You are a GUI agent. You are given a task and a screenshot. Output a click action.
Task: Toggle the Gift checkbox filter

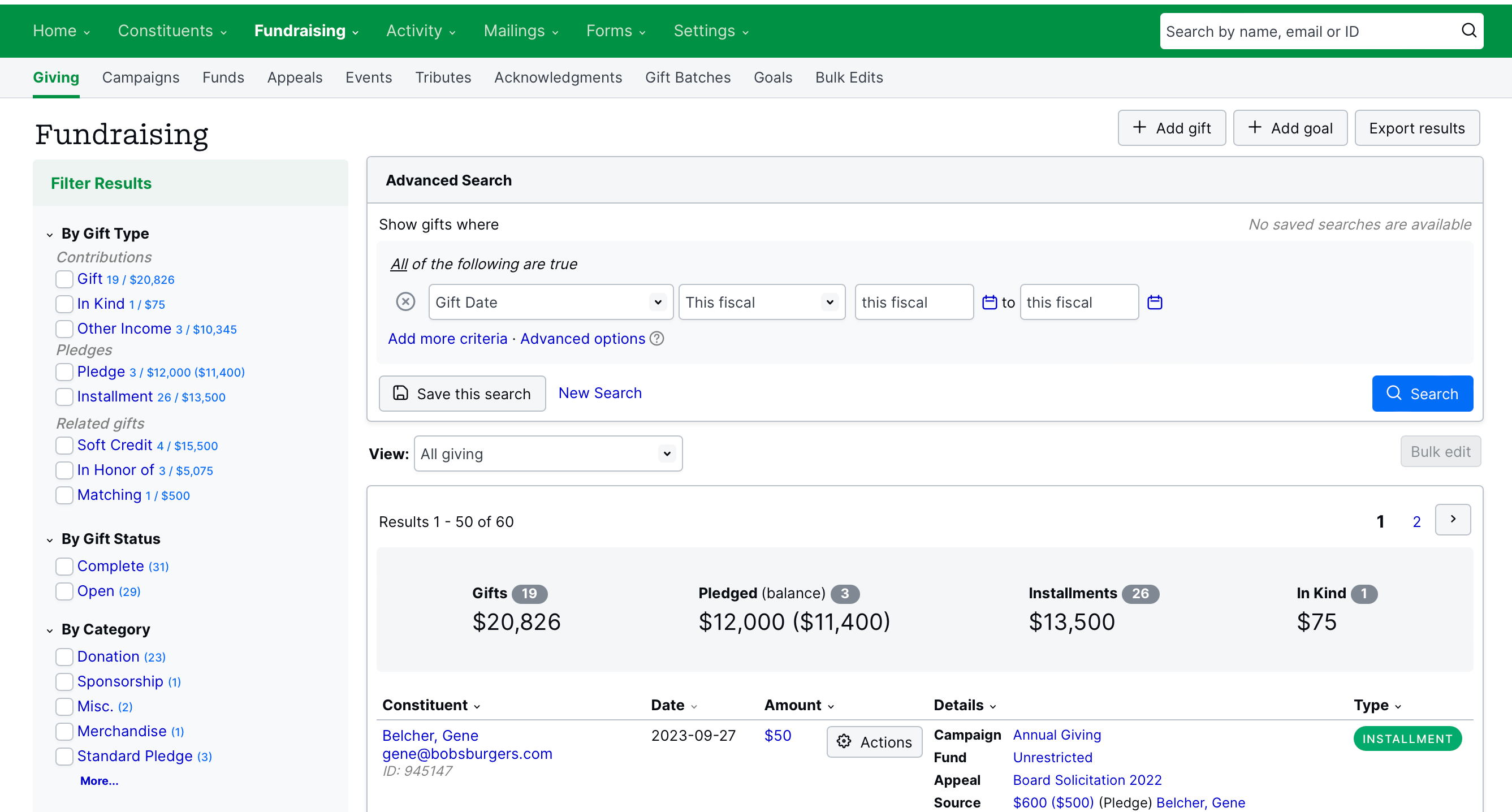64,279
